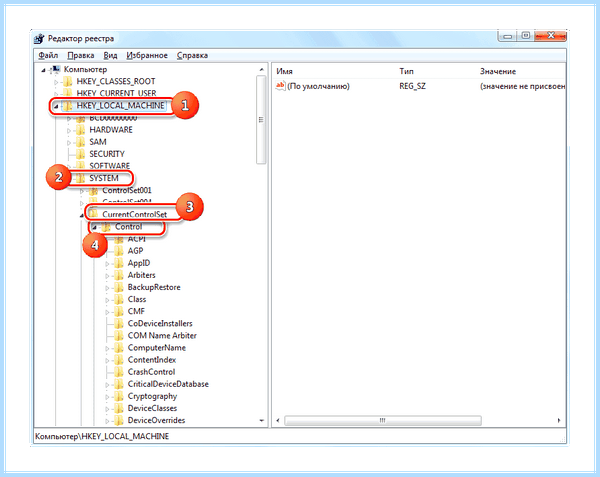Expand the DeviceClasses key
This screenshot has height=477, width=600.
click(107, 409)
